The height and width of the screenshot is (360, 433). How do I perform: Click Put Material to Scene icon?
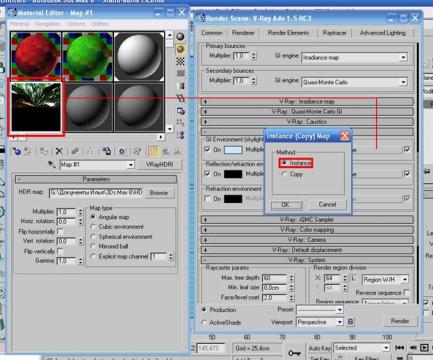point(28,152)
